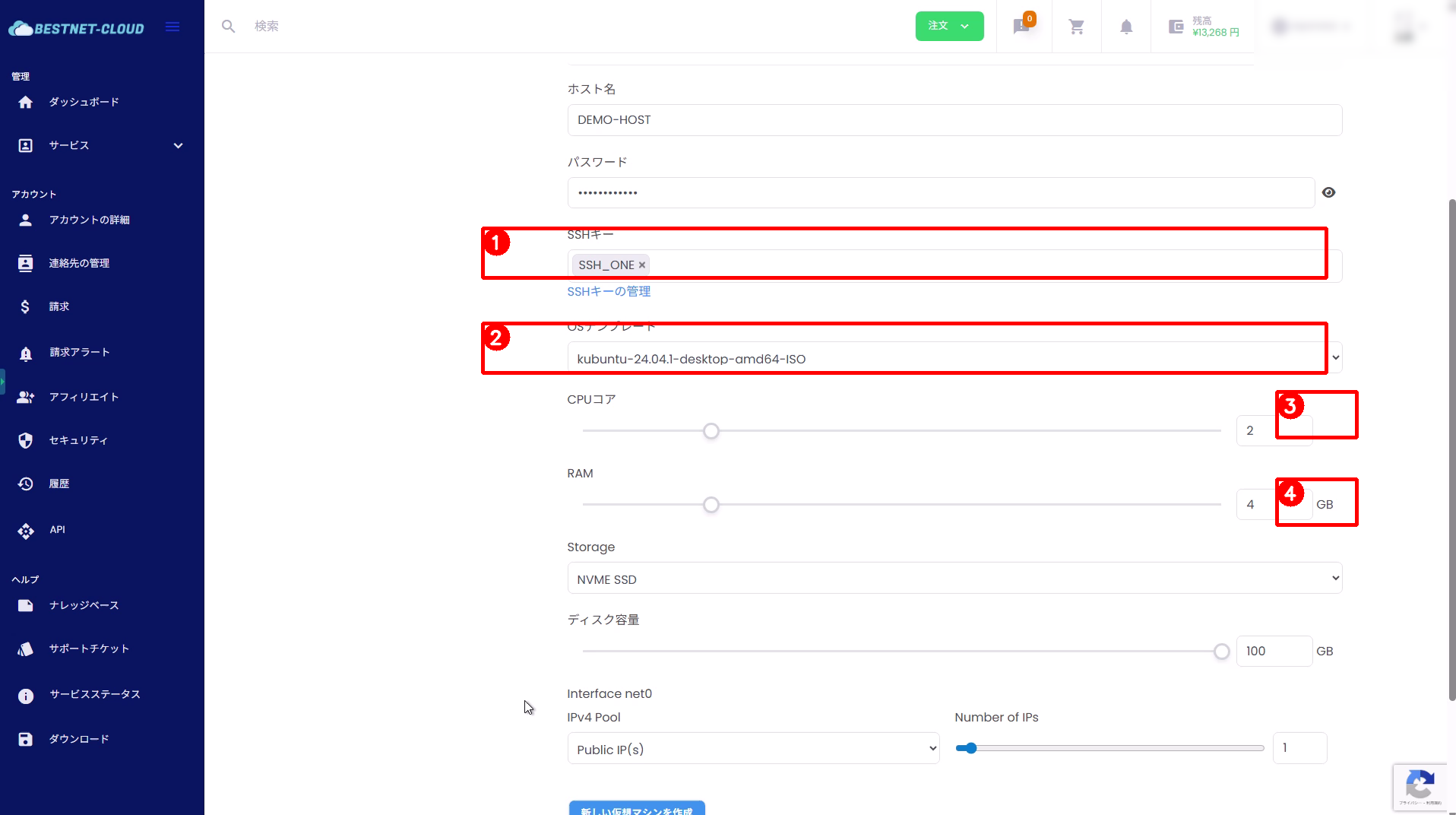Open the OS template dropdown

[954, 358]
